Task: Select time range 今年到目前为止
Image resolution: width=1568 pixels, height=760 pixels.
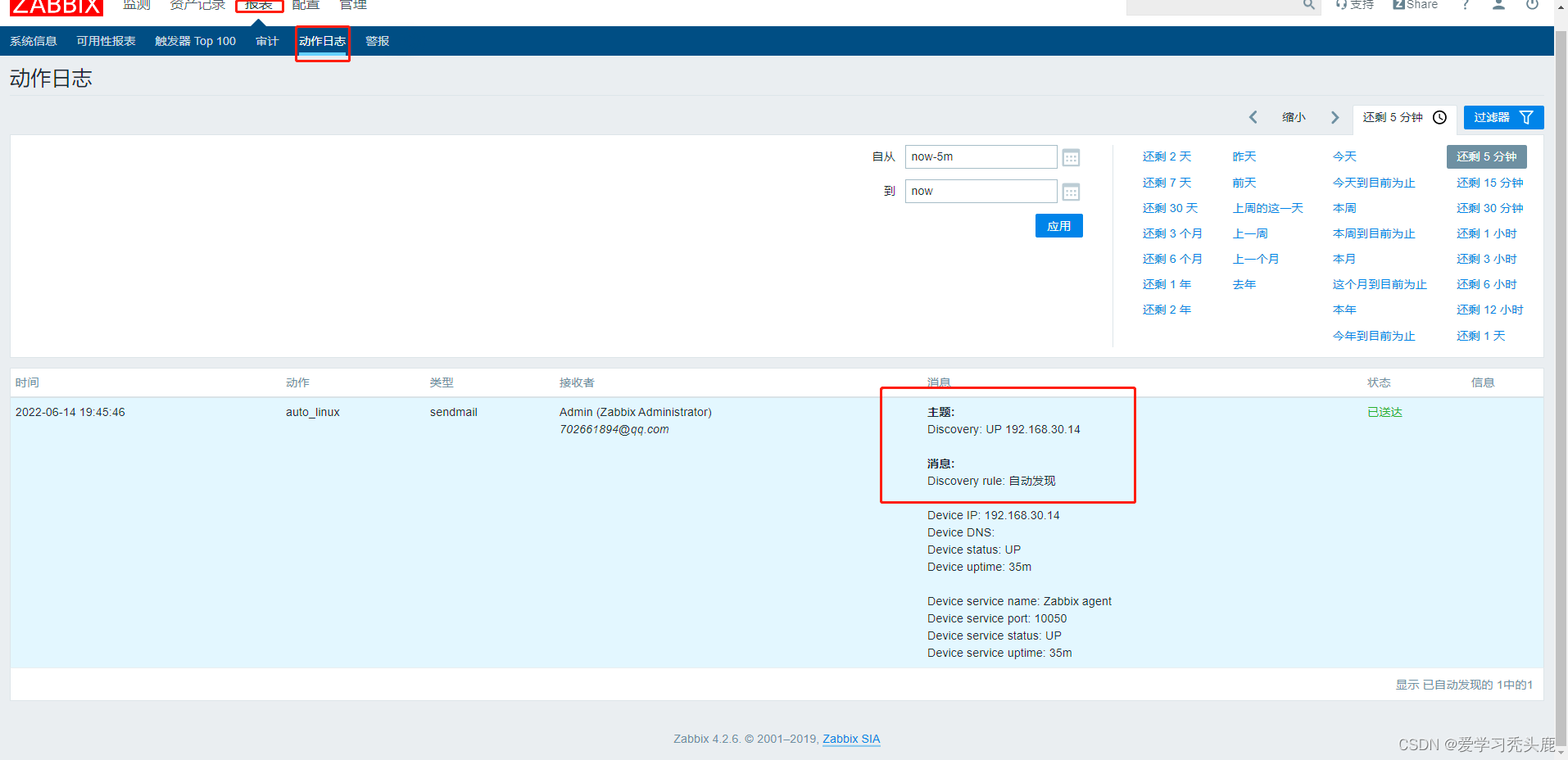Action: 1374,336
